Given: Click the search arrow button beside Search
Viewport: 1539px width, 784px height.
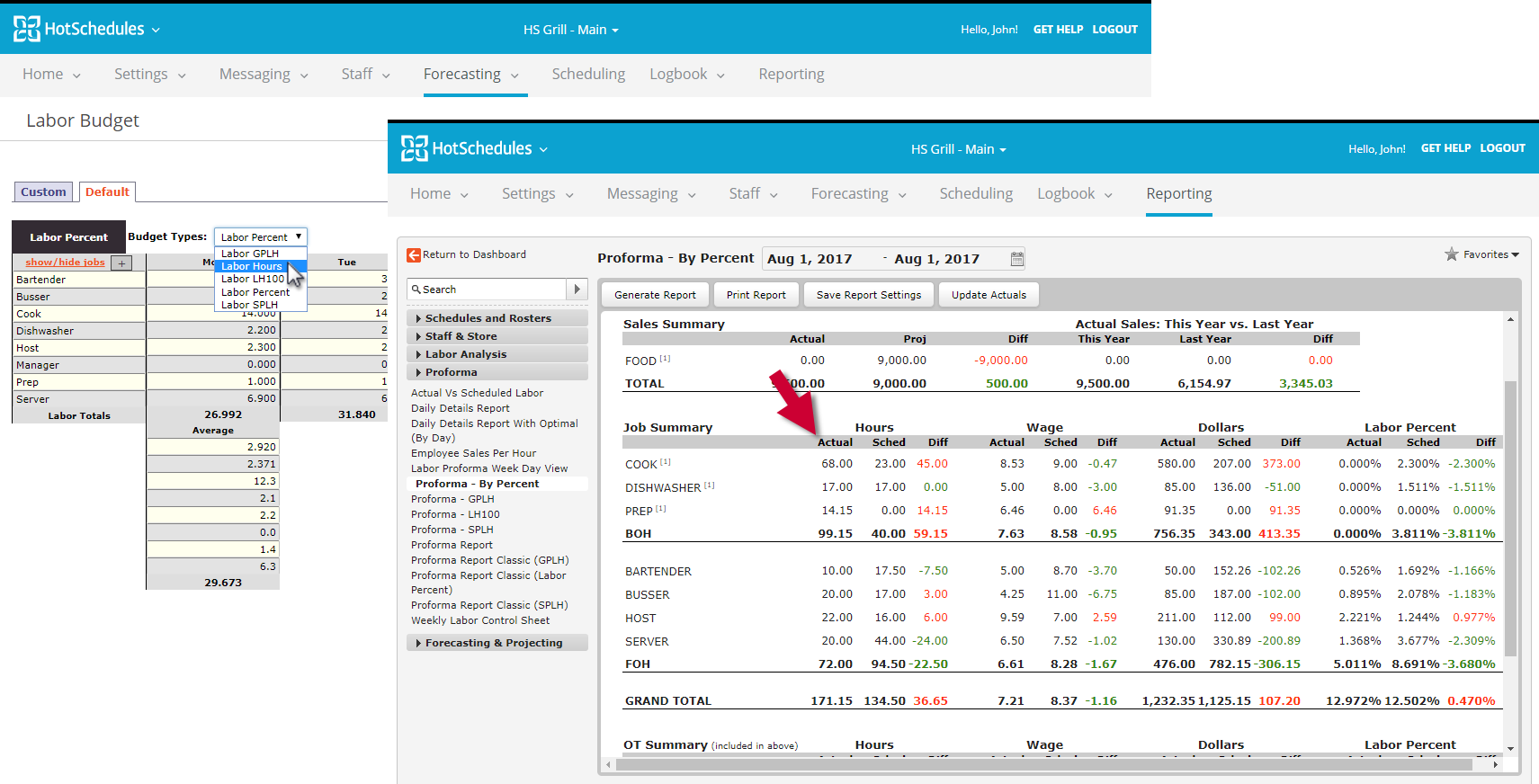Looking at the screenshot, I should click(577, 290).
